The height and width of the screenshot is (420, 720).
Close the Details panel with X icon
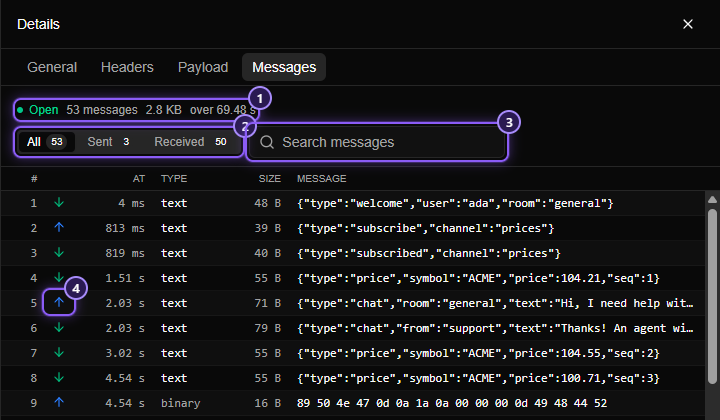(x=687, y=24)
